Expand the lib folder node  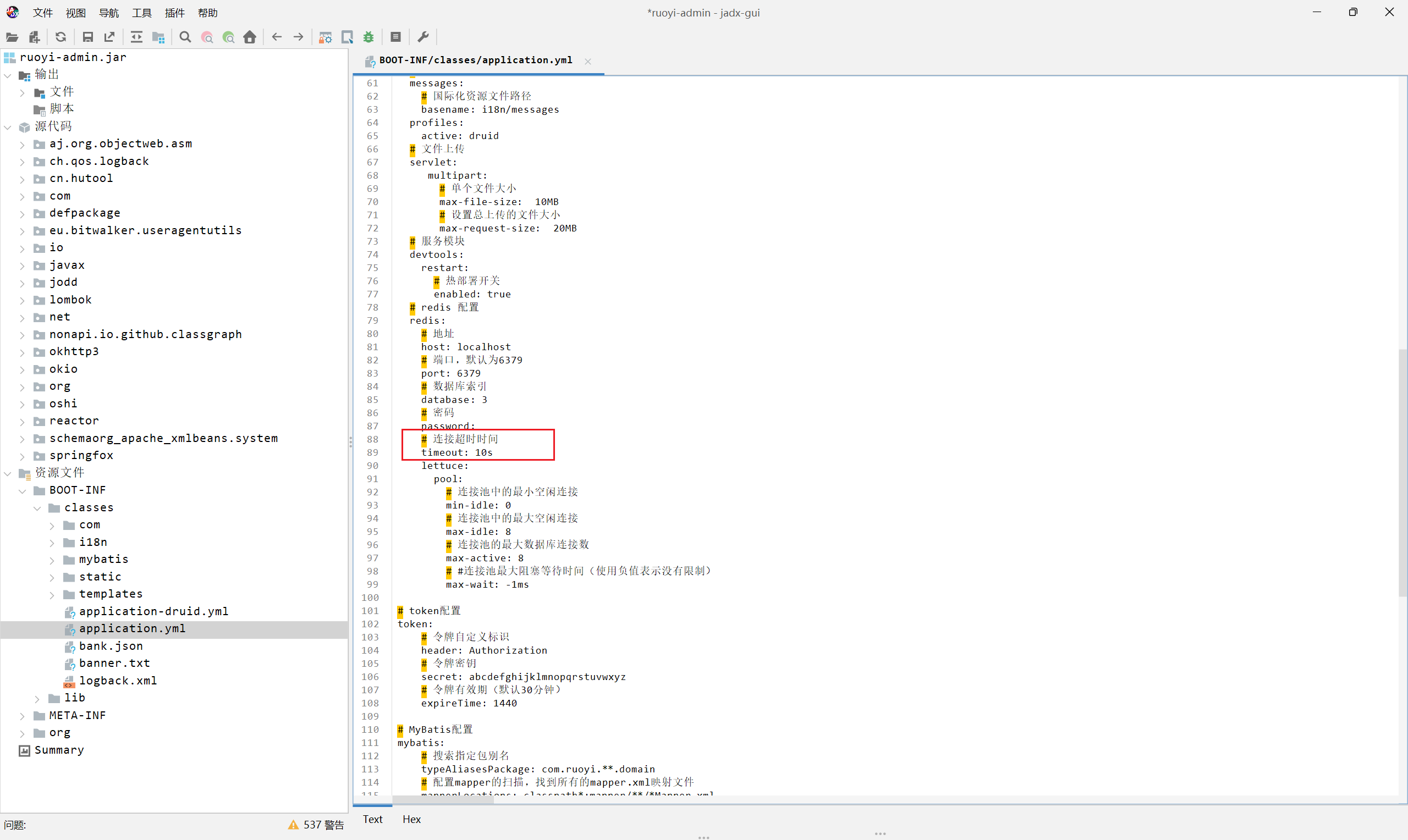tap(37, 699)
